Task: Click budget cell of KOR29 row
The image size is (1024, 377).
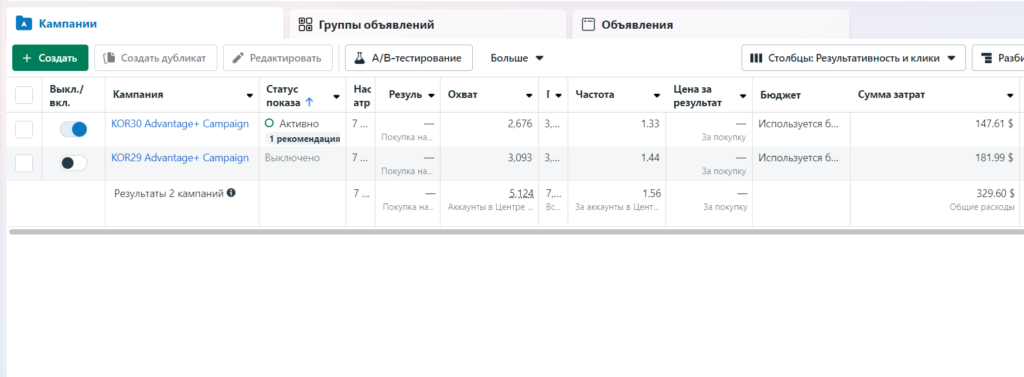Action: point(801,163)
